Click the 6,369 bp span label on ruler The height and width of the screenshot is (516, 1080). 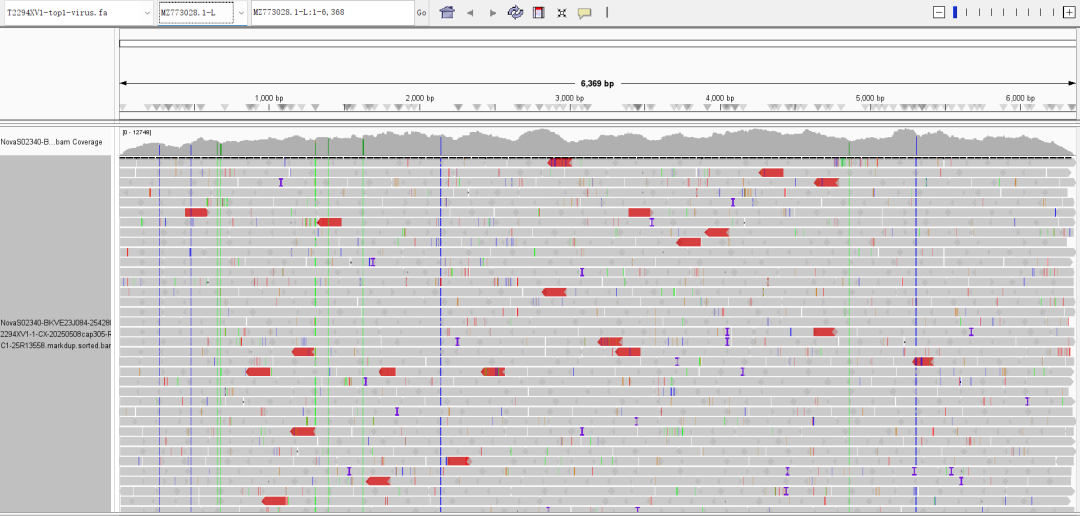point(596,84)
